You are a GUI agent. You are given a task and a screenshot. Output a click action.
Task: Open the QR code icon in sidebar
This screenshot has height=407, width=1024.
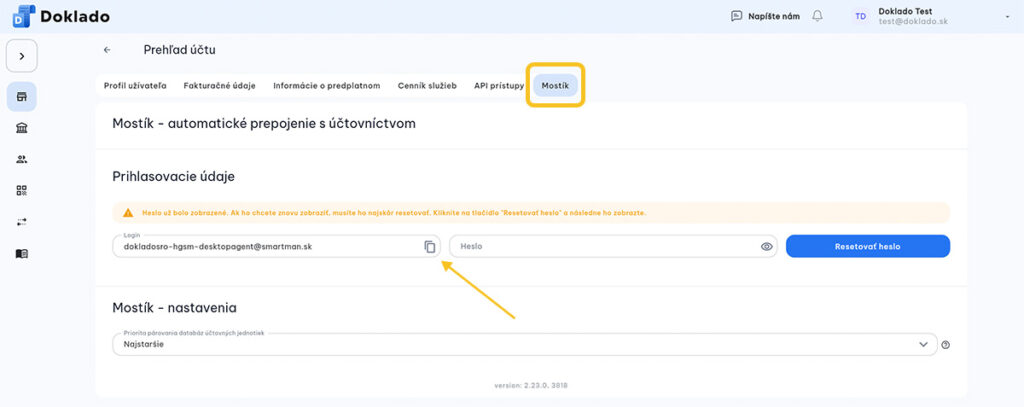[x=22, y=191]
